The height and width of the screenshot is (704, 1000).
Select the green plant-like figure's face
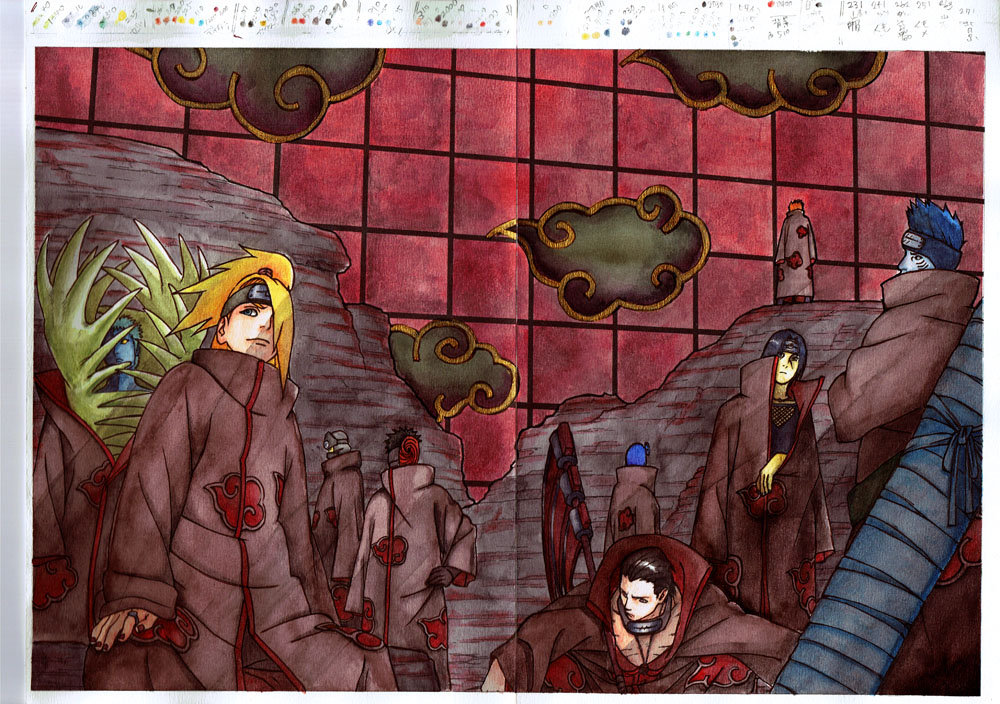(x=121, y=352)
